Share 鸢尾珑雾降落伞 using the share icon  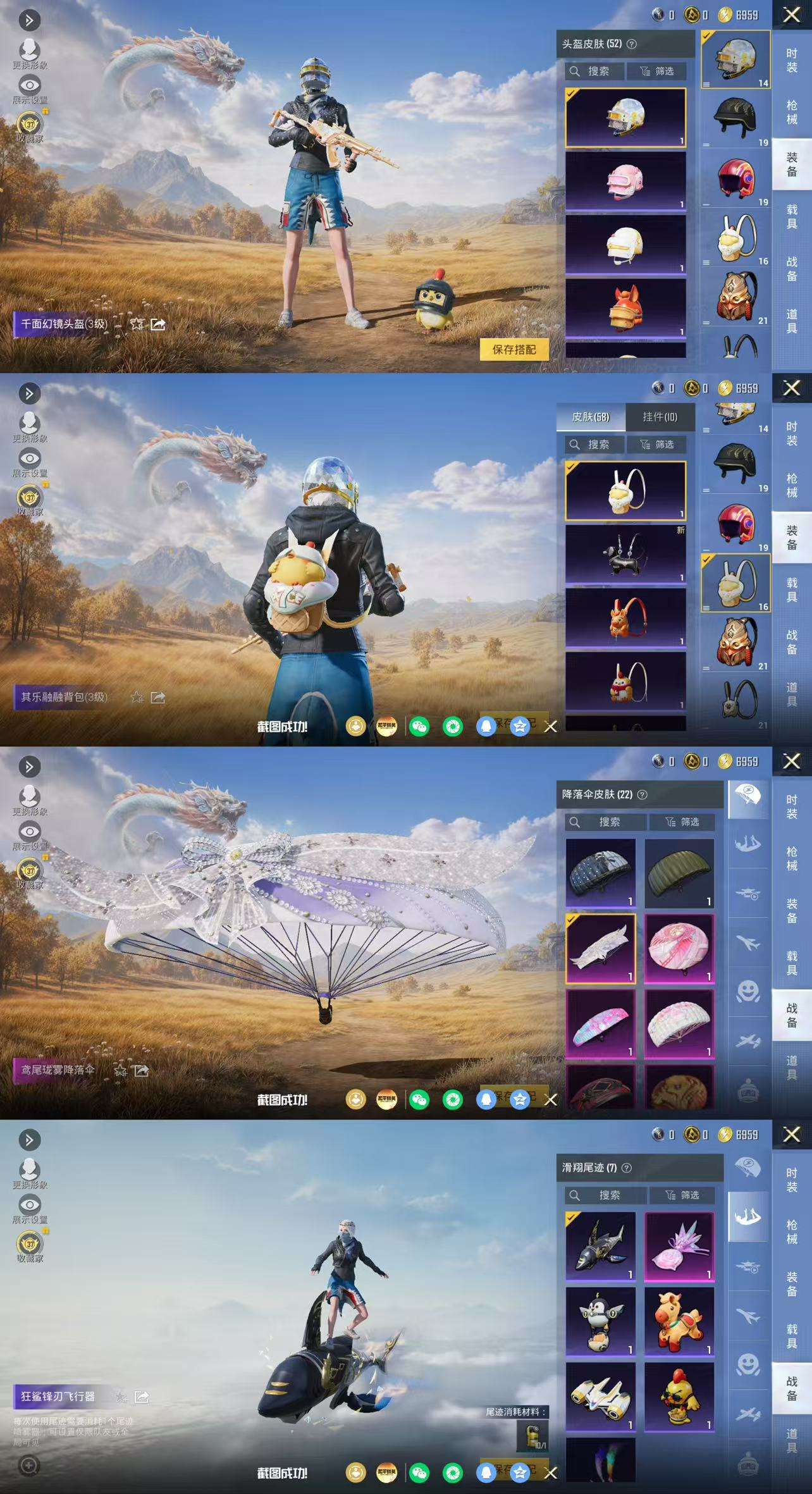[x=142, y=1070]
